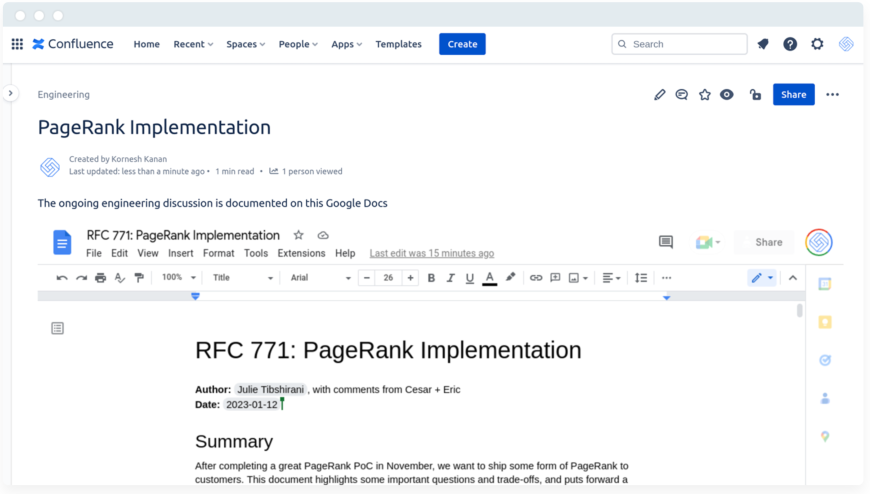This screenshot has width=870, height=494.
Task: Click the Confluence app switcher grid icon
Action: coord(17,44)
